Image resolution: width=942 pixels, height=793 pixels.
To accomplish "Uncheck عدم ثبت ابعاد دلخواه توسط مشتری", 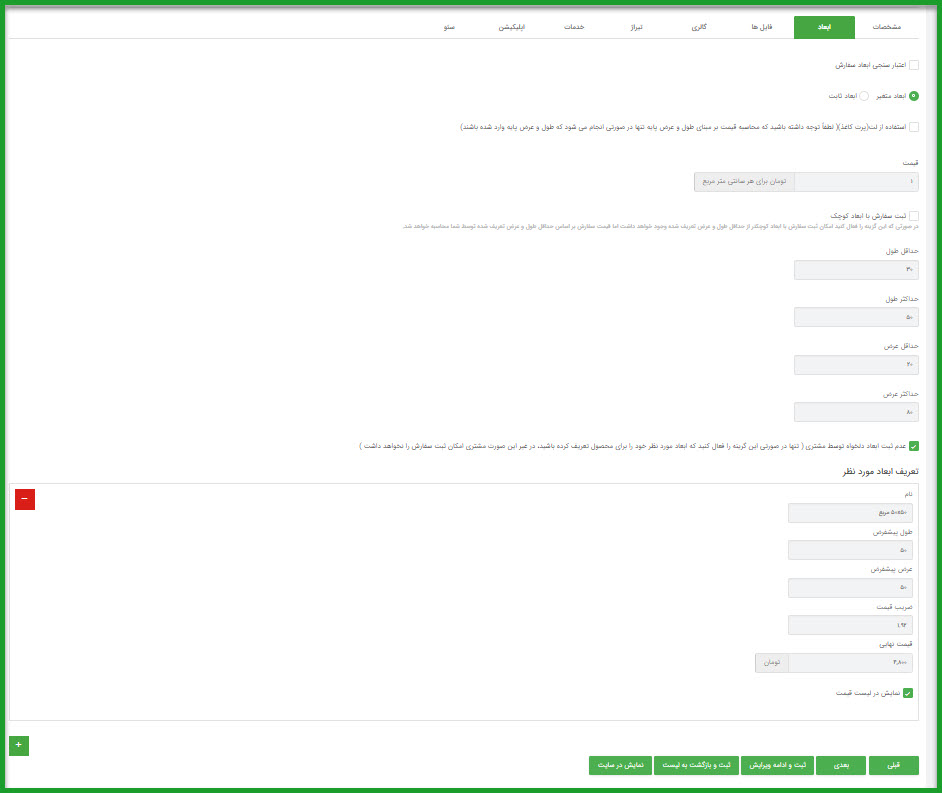I will [913, 446].
